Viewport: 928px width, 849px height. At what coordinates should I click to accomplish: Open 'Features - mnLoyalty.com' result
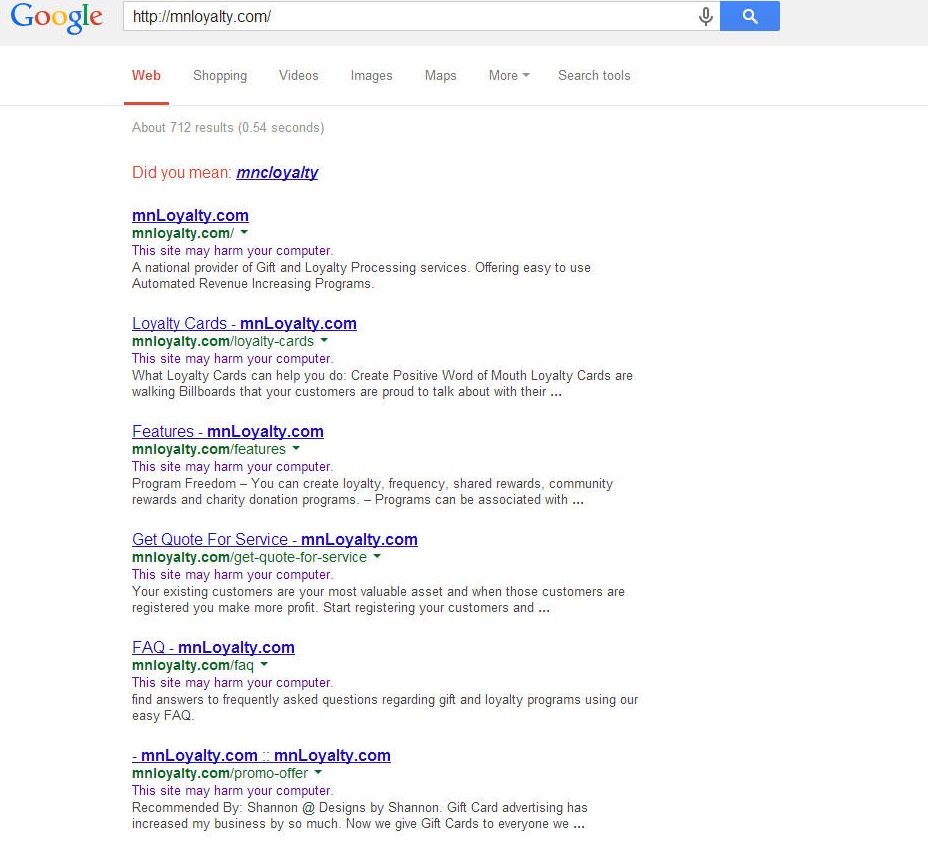[x=227, y=431]
